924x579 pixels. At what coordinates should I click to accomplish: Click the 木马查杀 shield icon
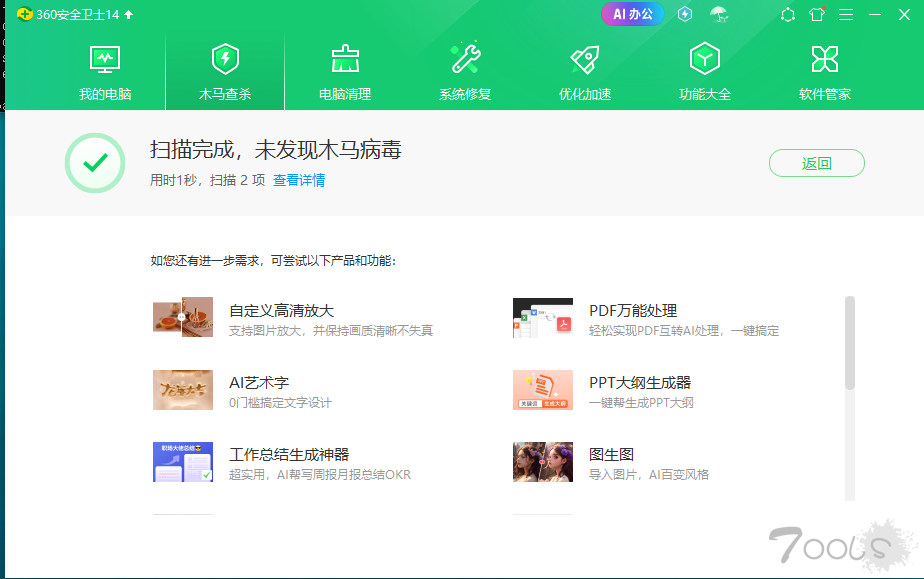(x=225, y=59)
